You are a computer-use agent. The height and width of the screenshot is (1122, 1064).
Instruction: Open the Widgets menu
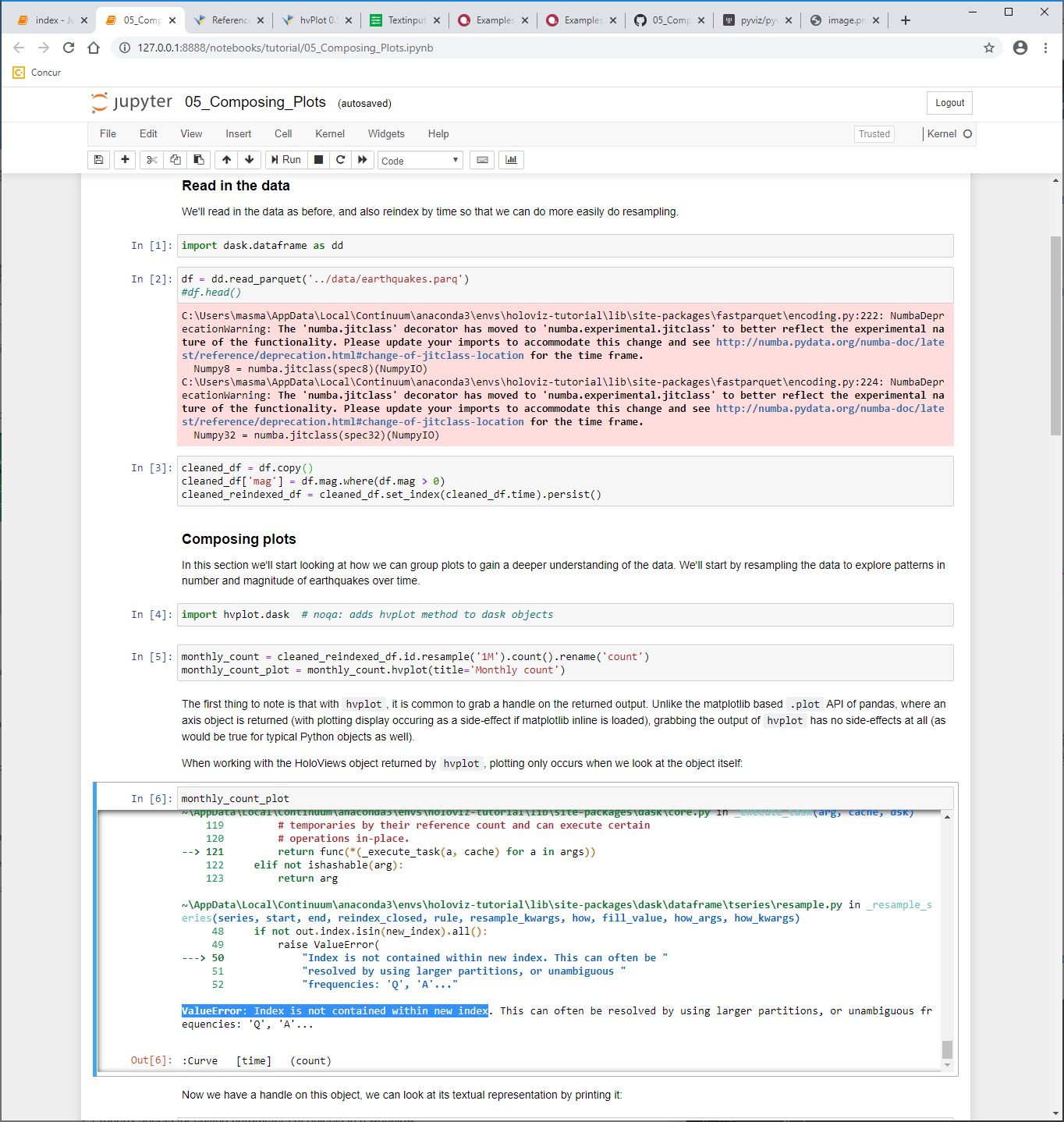[385, 133]
